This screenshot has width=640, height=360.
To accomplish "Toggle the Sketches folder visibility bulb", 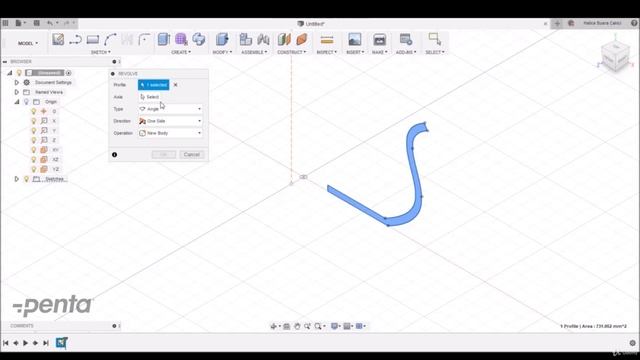I will coord(26,179).
